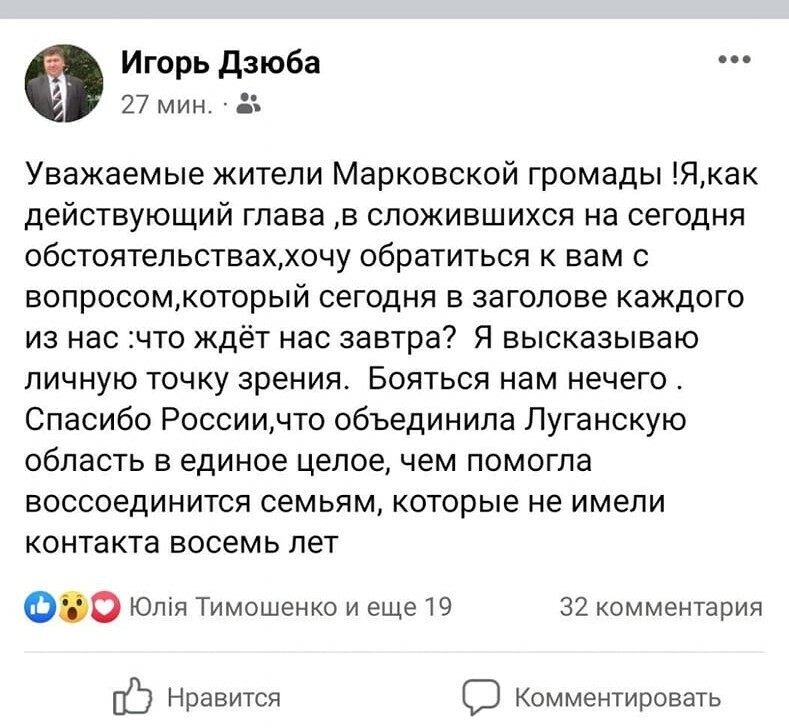Open Игорь Дзюба's profile picture
This screenshot has width=789, height=728.
(64, 82)
